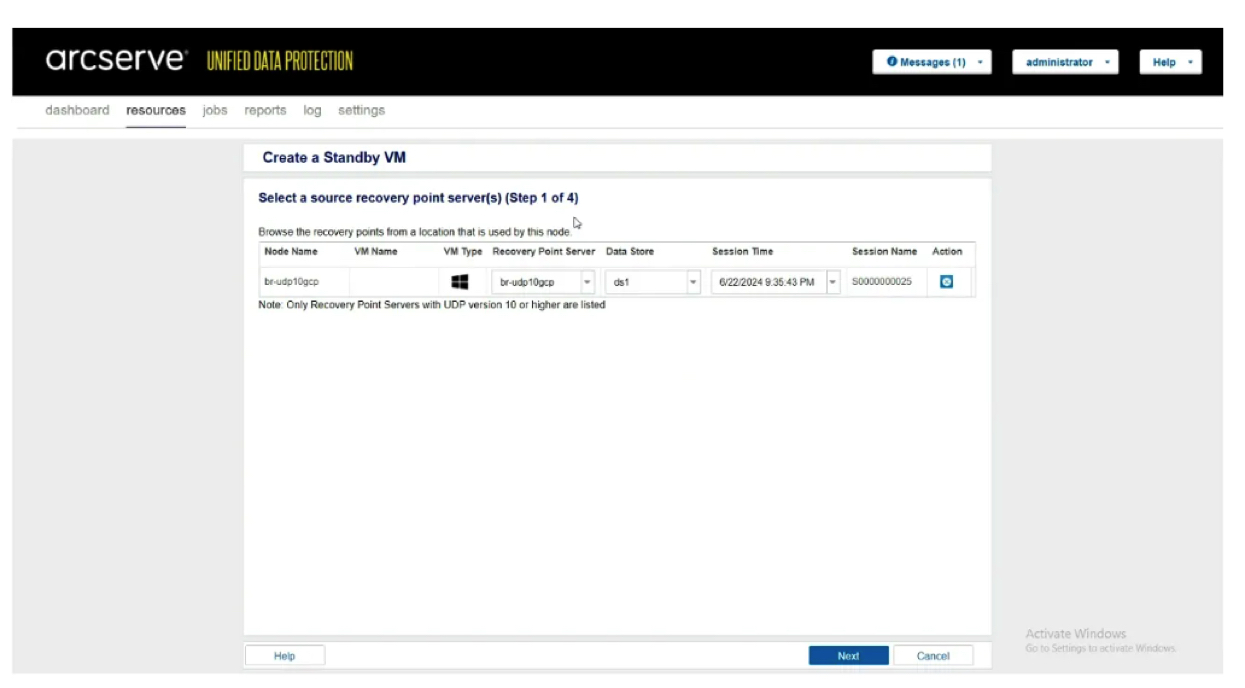
Task: Go to the jobs tab
Action: click(x=215, y=110)
